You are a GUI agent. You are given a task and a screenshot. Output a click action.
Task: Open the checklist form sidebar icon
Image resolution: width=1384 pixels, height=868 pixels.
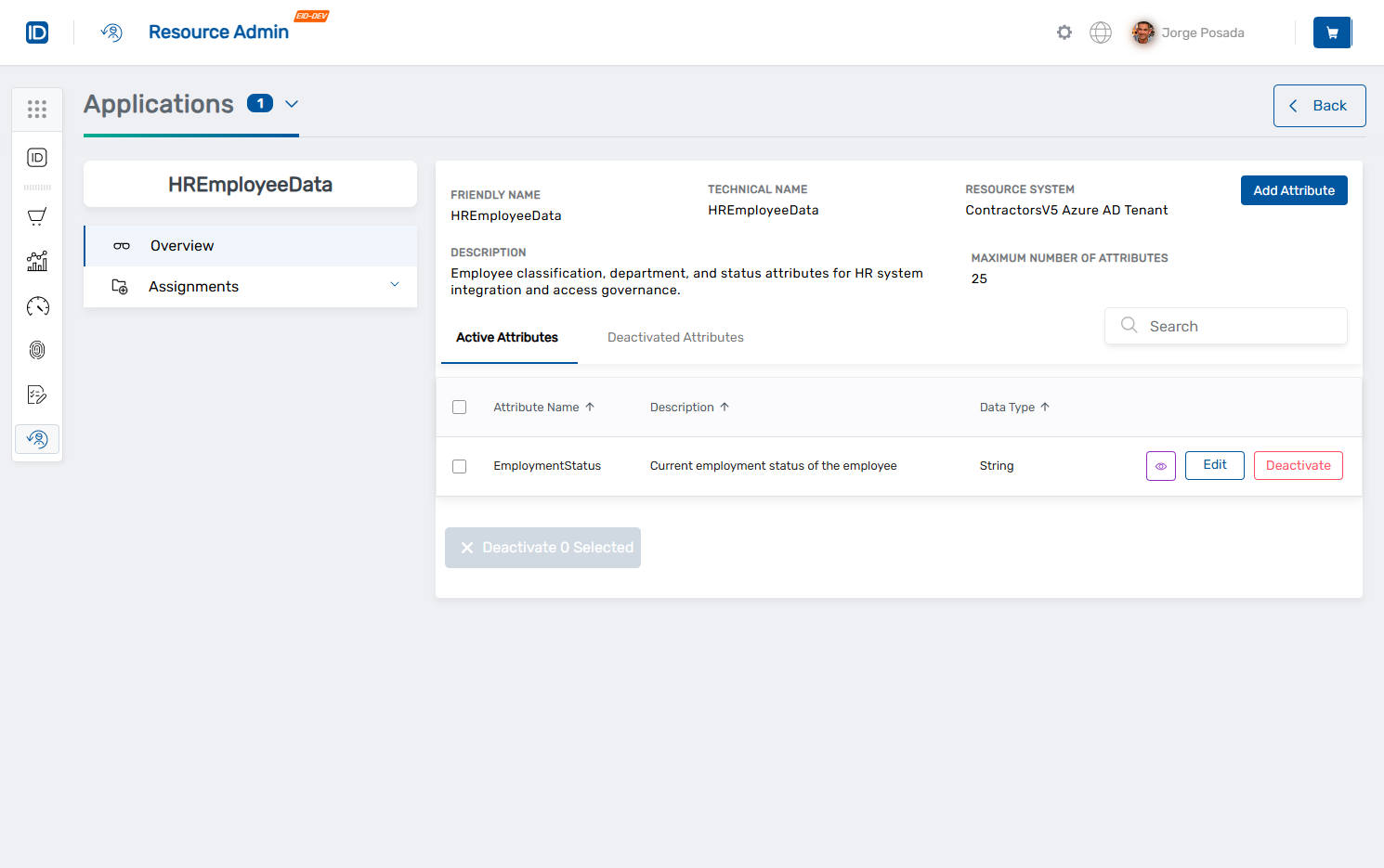pos(37,395)
